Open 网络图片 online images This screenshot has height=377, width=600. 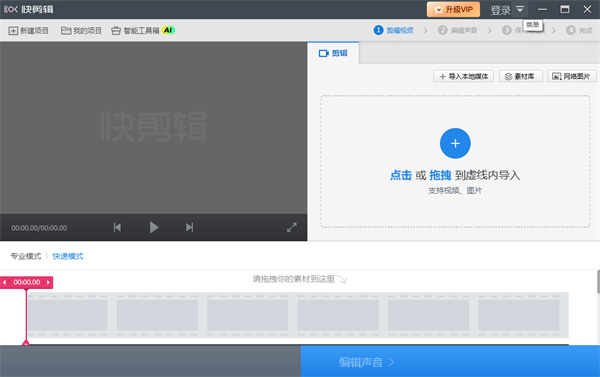coord(571,77)
